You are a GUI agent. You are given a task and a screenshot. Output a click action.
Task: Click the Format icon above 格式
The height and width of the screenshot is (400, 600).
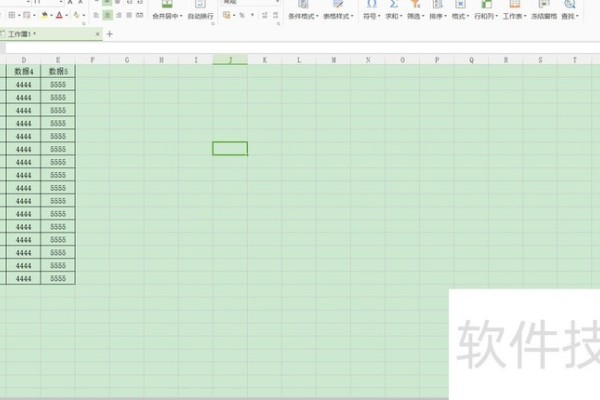tap(460, 4)
